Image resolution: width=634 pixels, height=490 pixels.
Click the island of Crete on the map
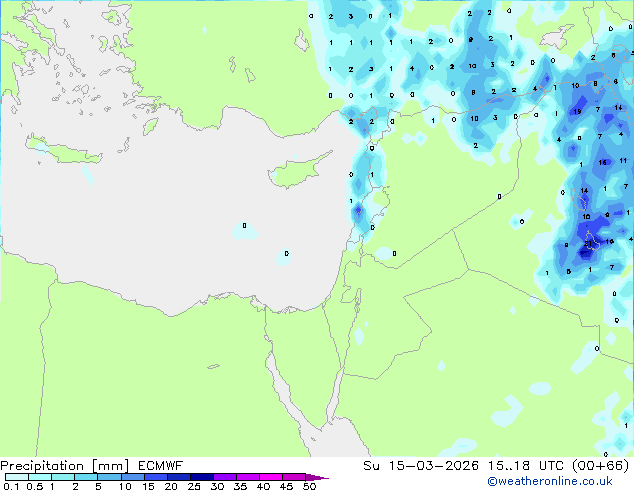coord(63,150)
